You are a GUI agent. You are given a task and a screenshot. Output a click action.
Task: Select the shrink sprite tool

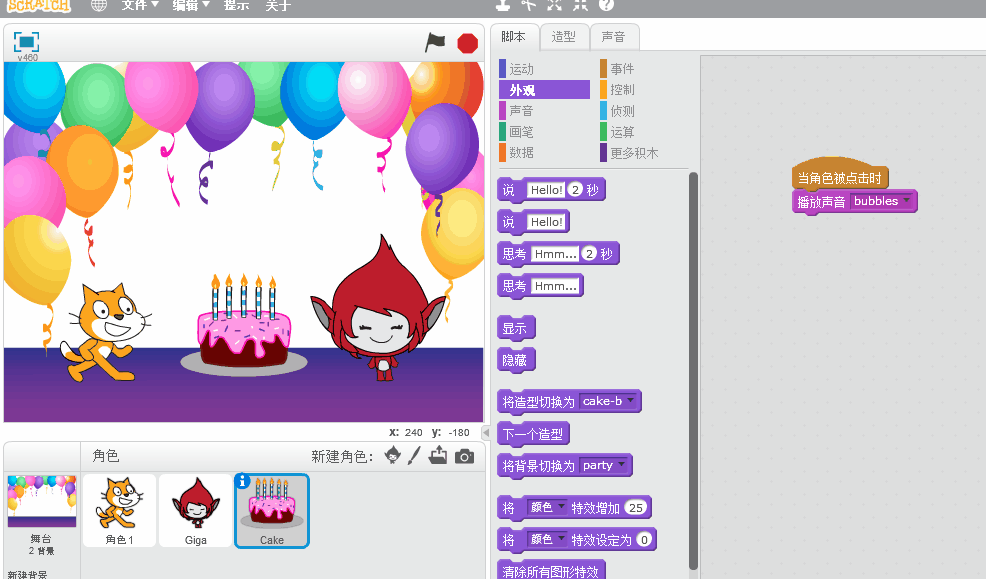[x=580, y=5]
